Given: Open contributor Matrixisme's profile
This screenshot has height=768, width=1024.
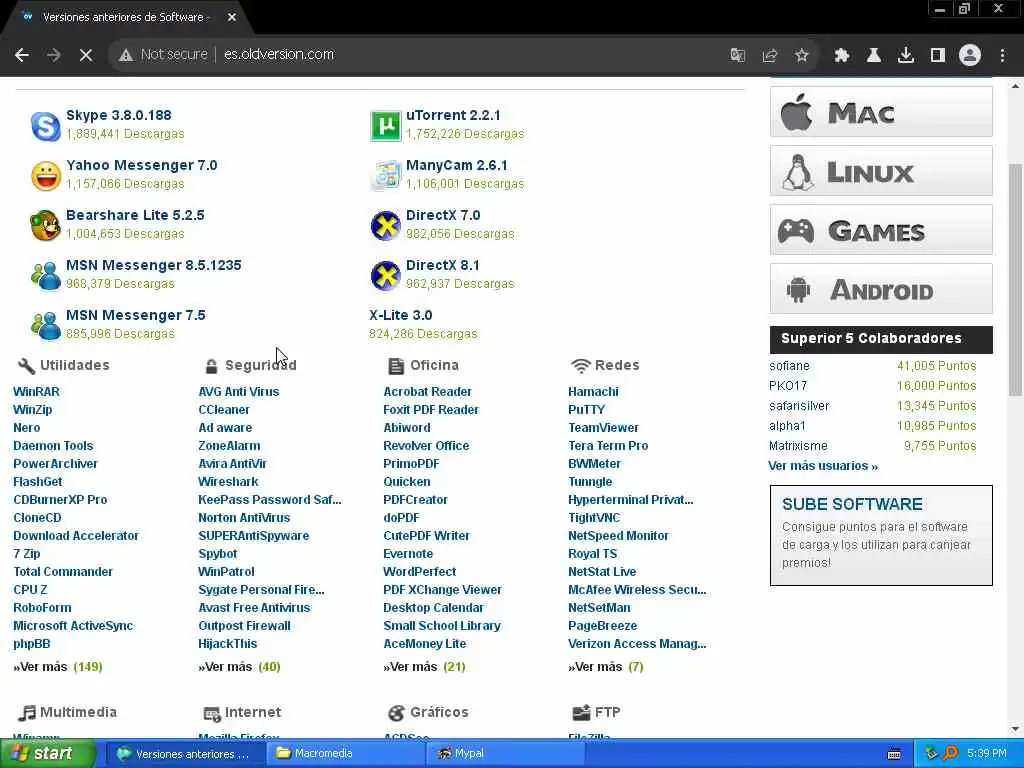Looking at the screenshot, I should point(798,446).
